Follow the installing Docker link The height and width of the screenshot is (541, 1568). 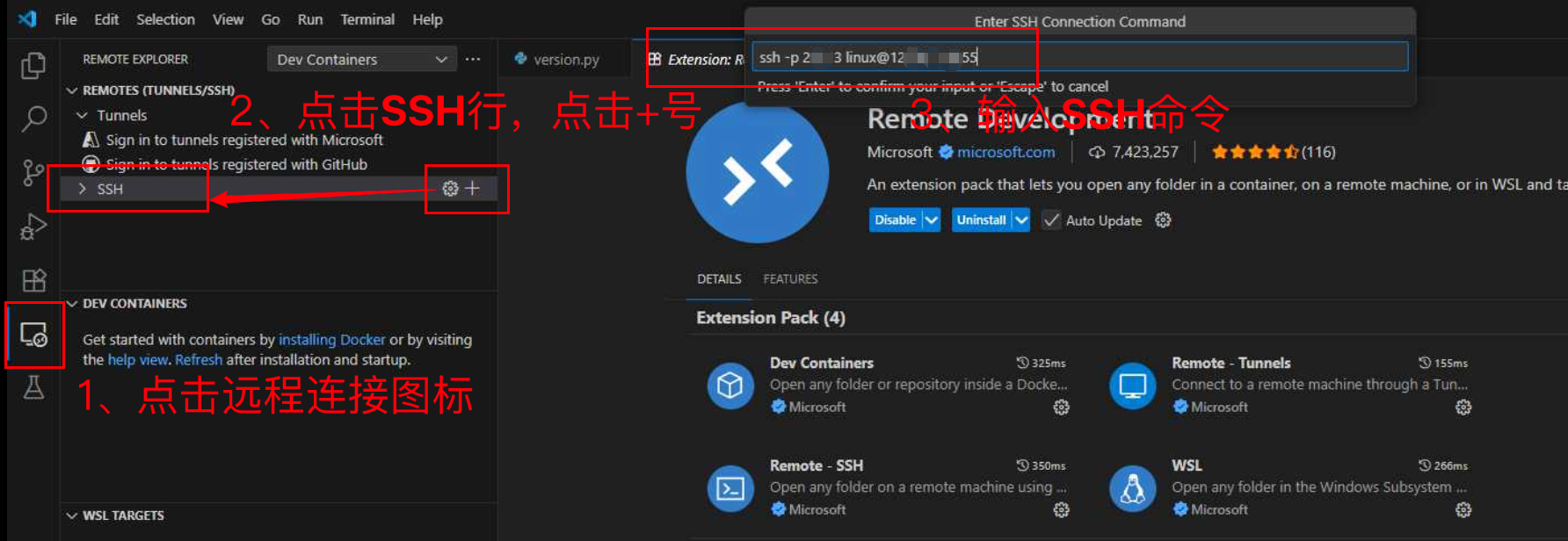pyautogui.click(x=331, y=340)
